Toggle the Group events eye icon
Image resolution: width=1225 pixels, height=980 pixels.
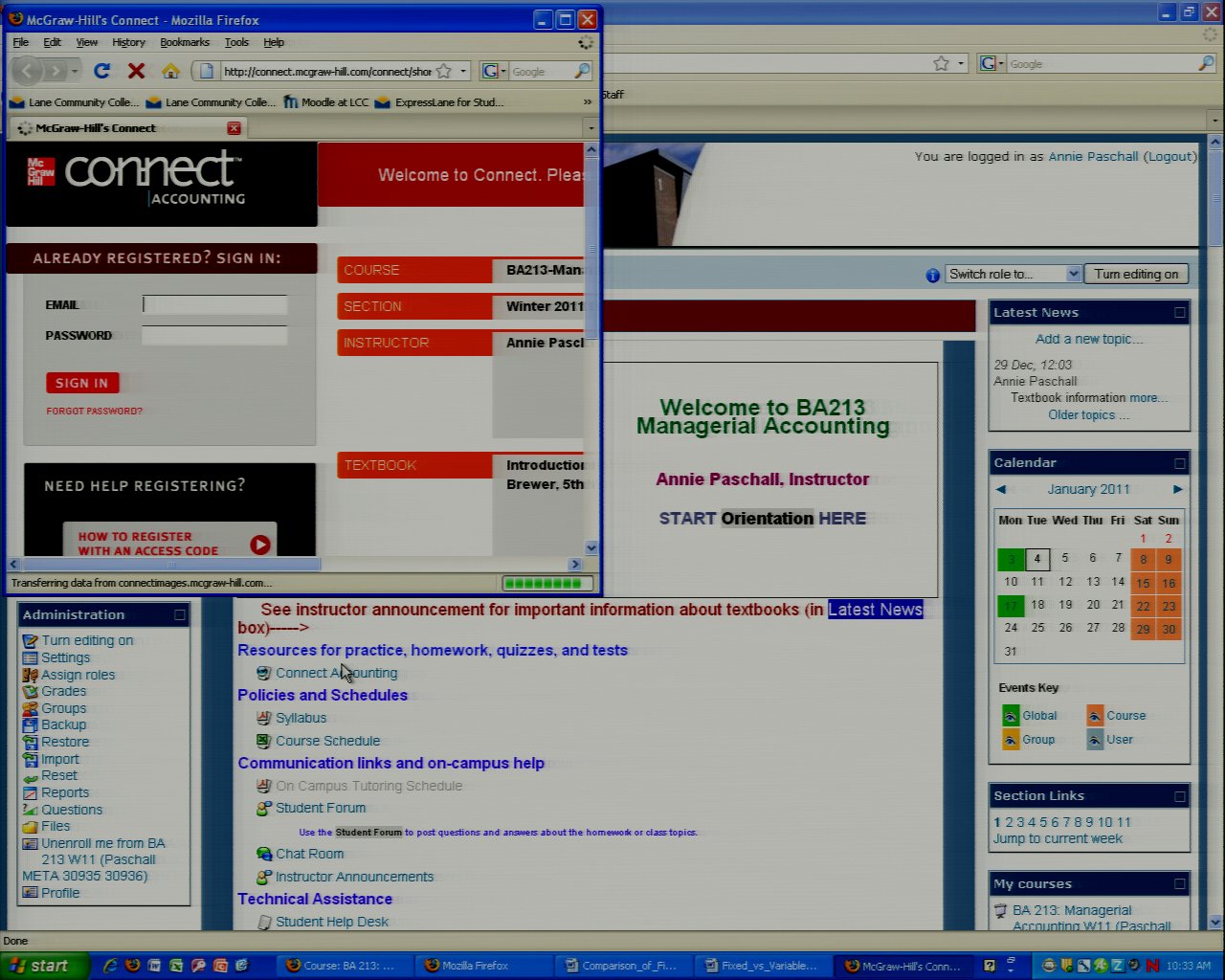click(x=1011, y=740)
